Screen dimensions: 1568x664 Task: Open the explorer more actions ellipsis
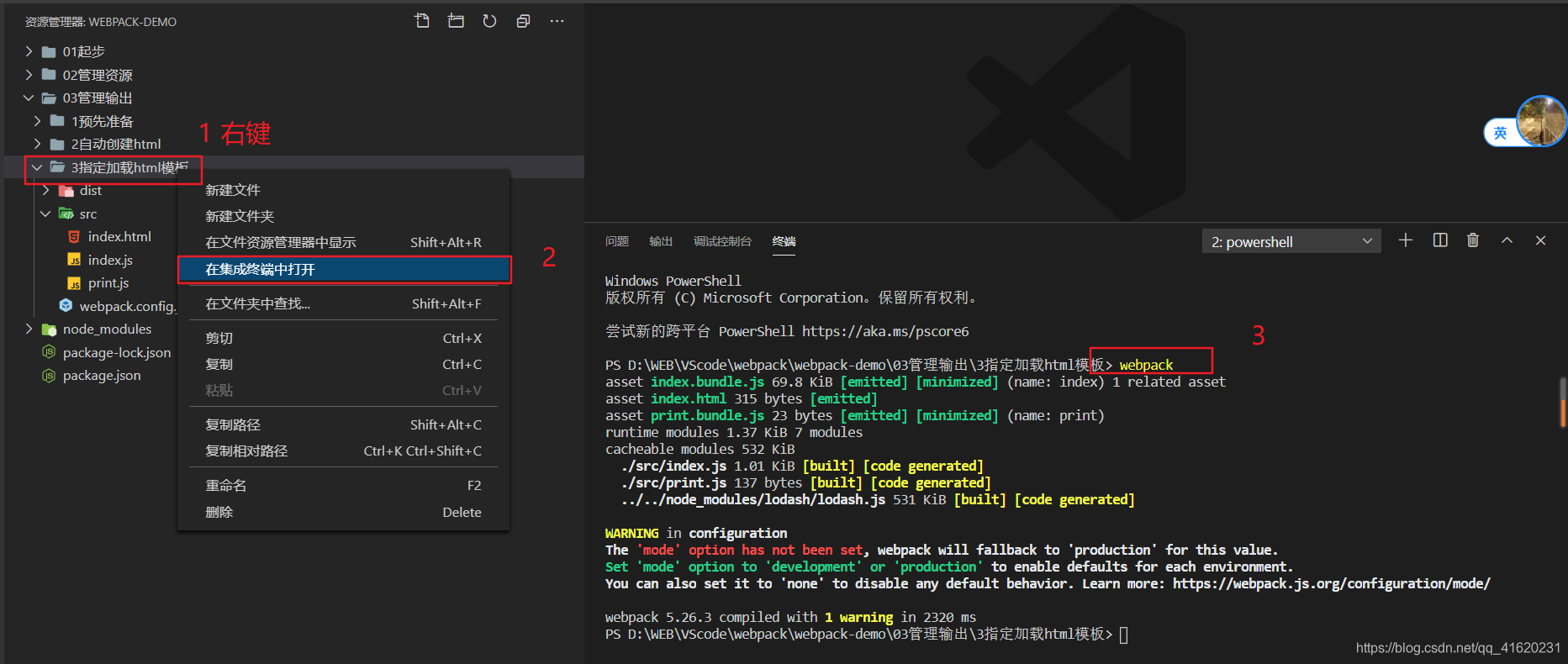point(557,21)
